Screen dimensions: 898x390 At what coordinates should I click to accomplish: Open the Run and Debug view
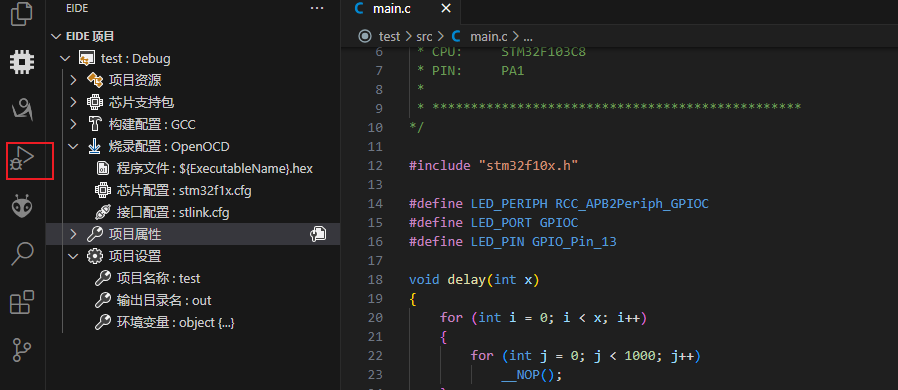click(23, 159)
